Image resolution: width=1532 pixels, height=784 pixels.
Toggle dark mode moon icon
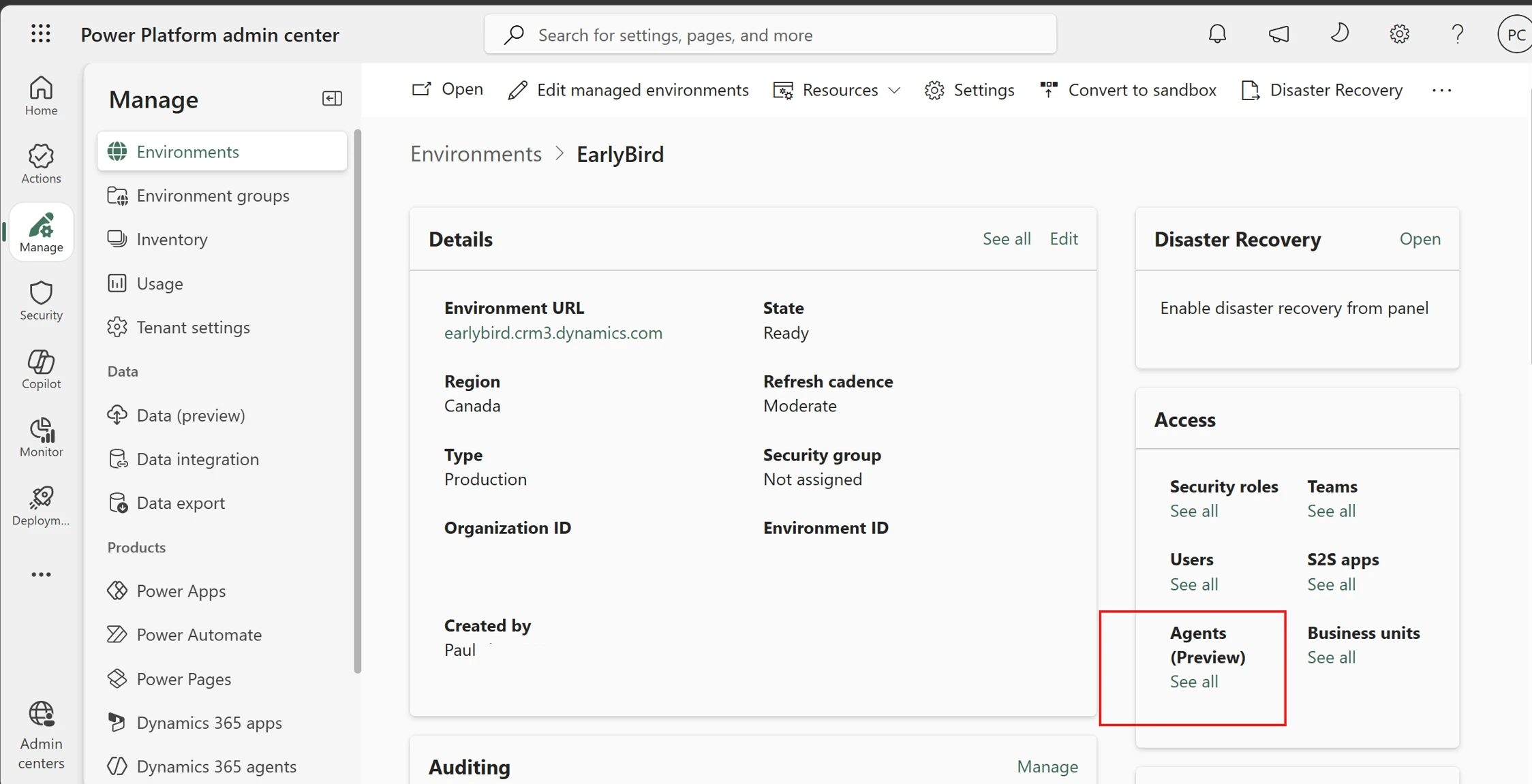(x=1339, y=33)
